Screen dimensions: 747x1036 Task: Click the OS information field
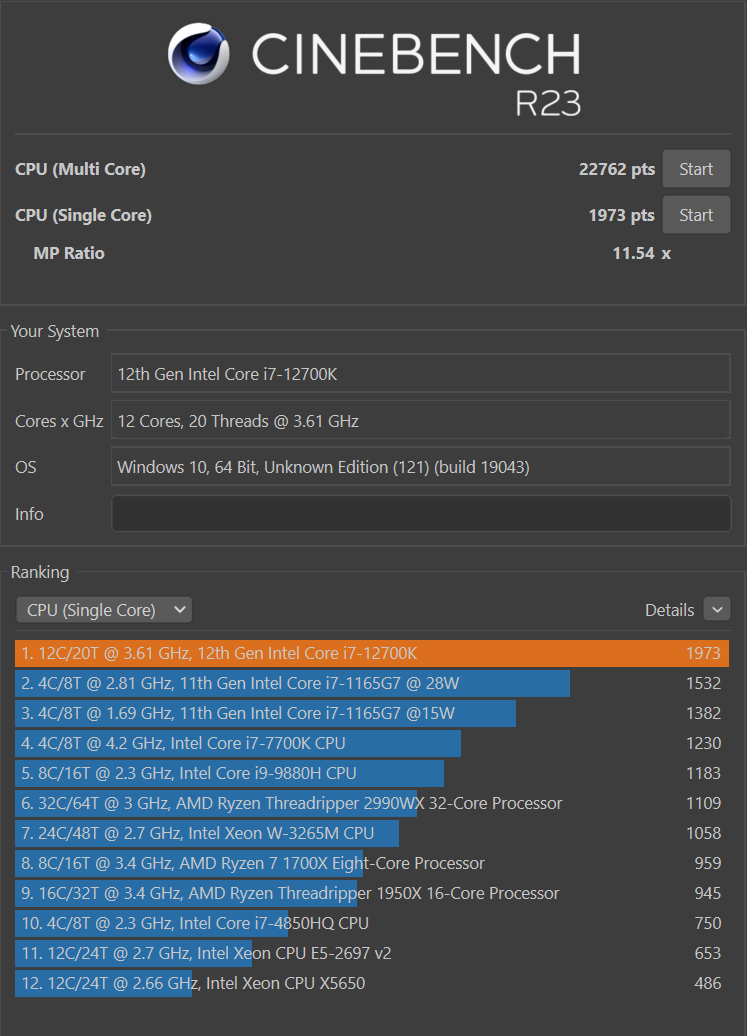(x=420, y=467)
